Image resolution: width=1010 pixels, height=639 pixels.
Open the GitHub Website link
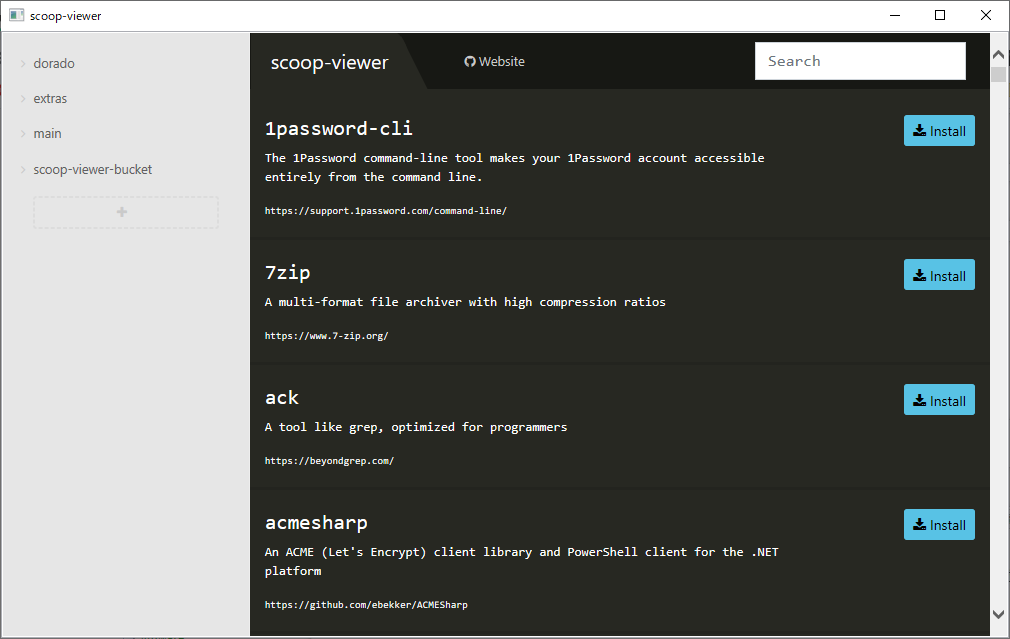click(494, 62)
